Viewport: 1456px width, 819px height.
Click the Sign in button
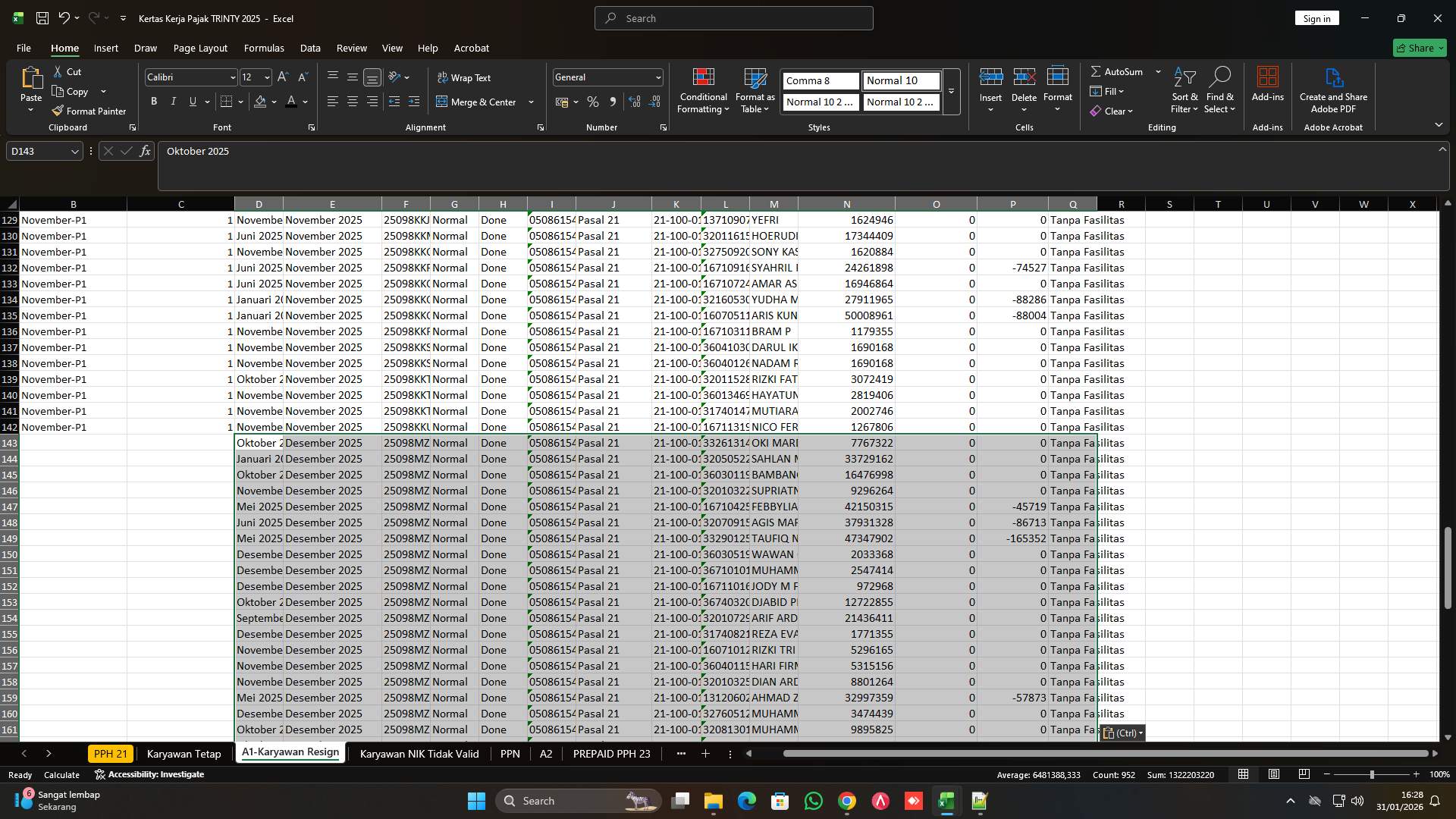[x=1316, y=17]
